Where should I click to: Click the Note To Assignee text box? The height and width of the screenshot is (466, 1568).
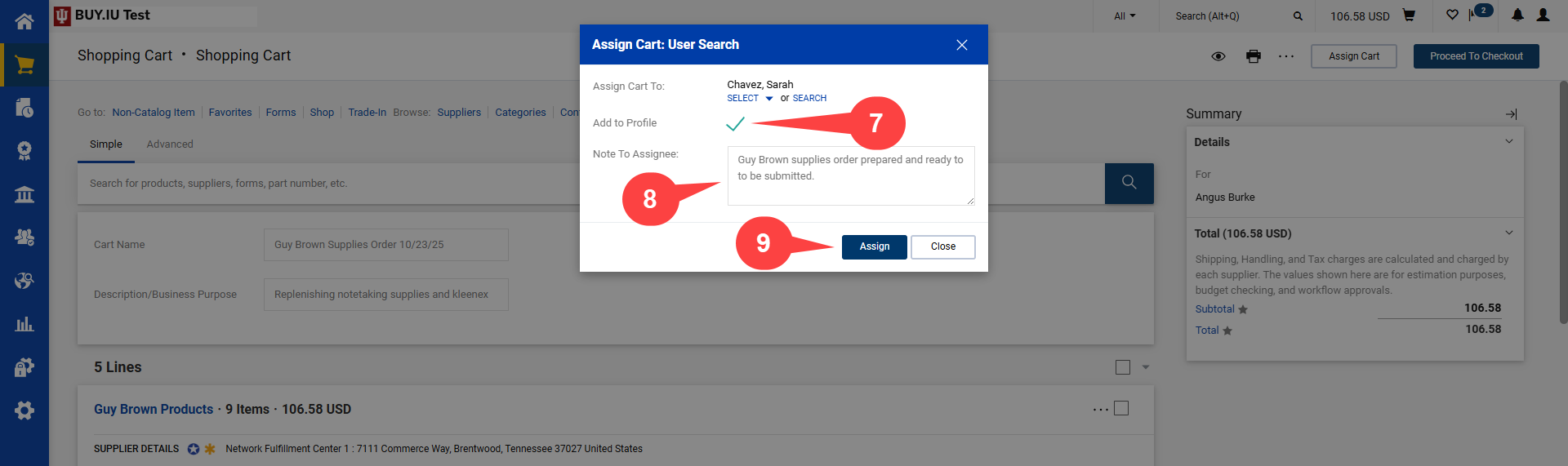850,175
